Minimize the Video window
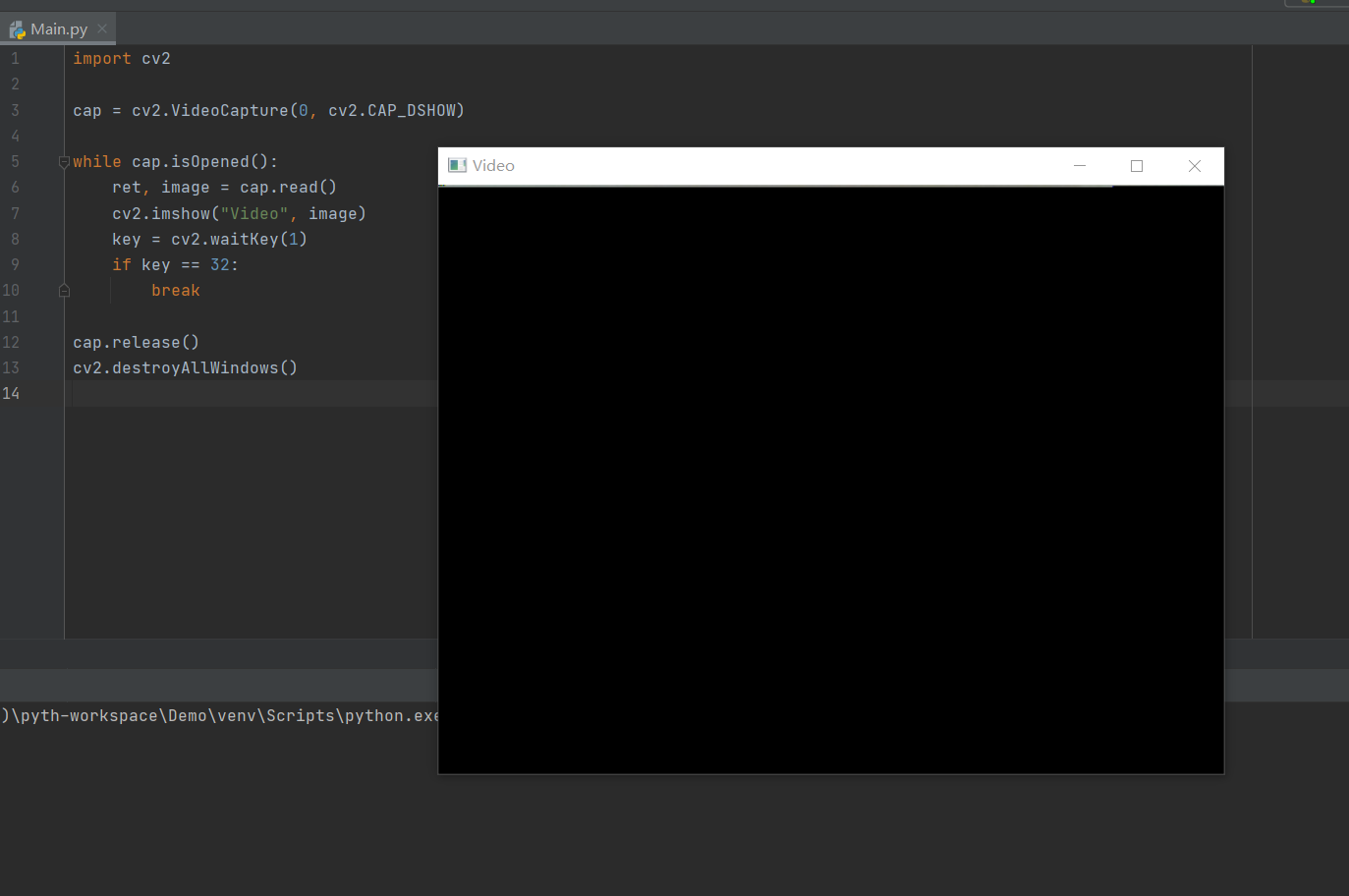The height and width of the screenshot is (896, 1349). click(1080, 166)
